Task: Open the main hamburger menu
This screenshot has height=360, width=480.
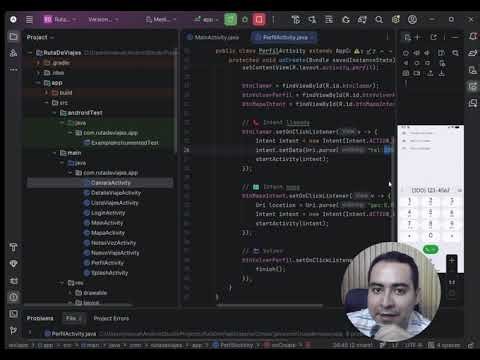Action: coord(29,20)
